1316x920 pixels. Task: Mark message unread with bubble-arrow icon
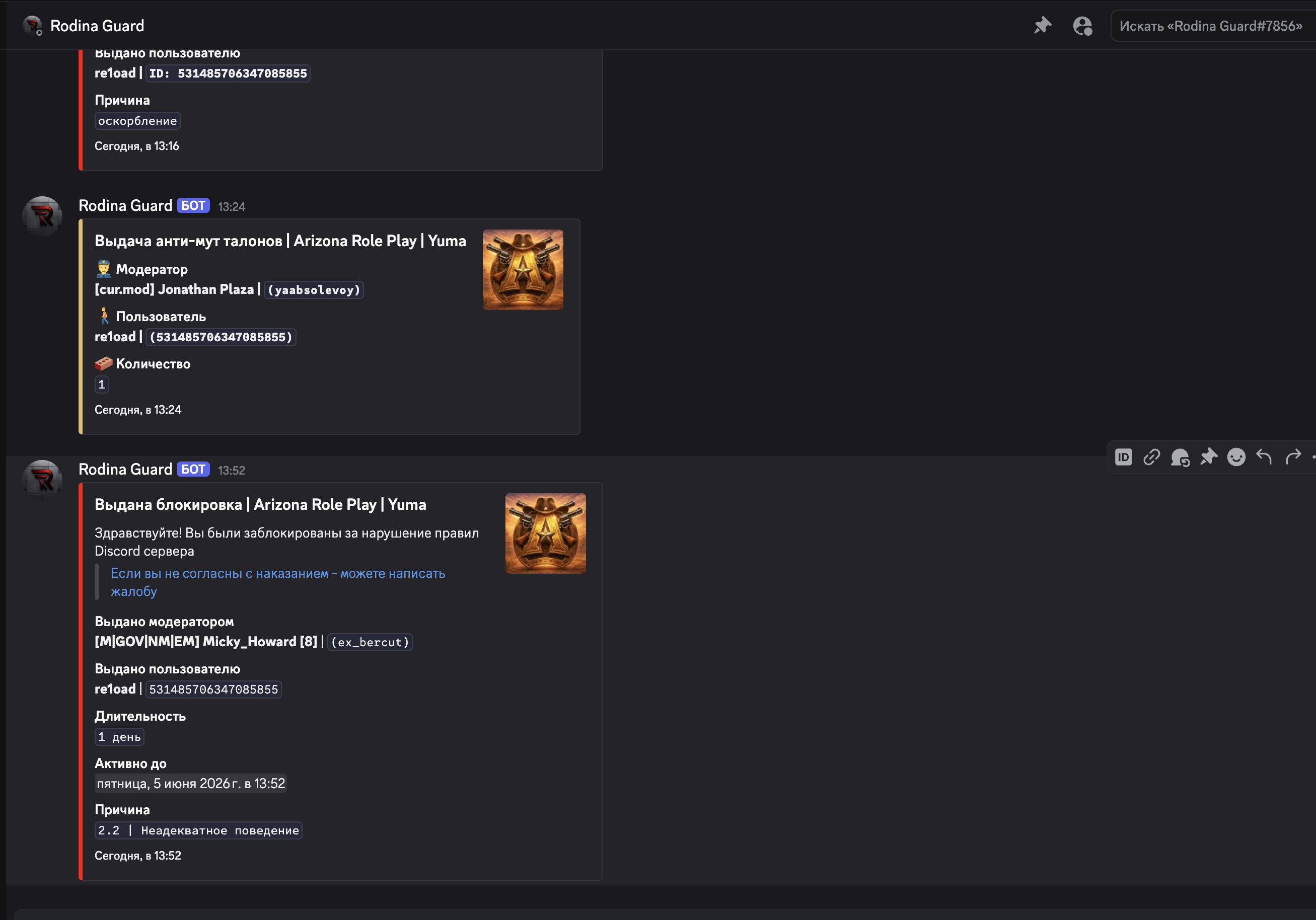click(x=1180, y=457)
